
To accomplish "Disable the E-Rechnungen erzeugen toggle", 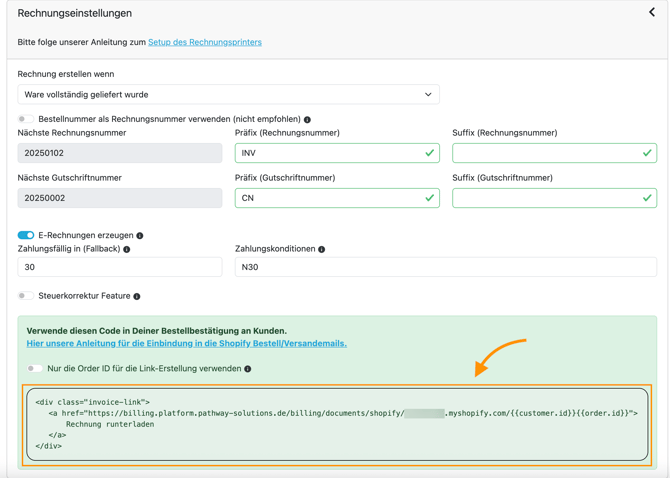I will point(26,236).
